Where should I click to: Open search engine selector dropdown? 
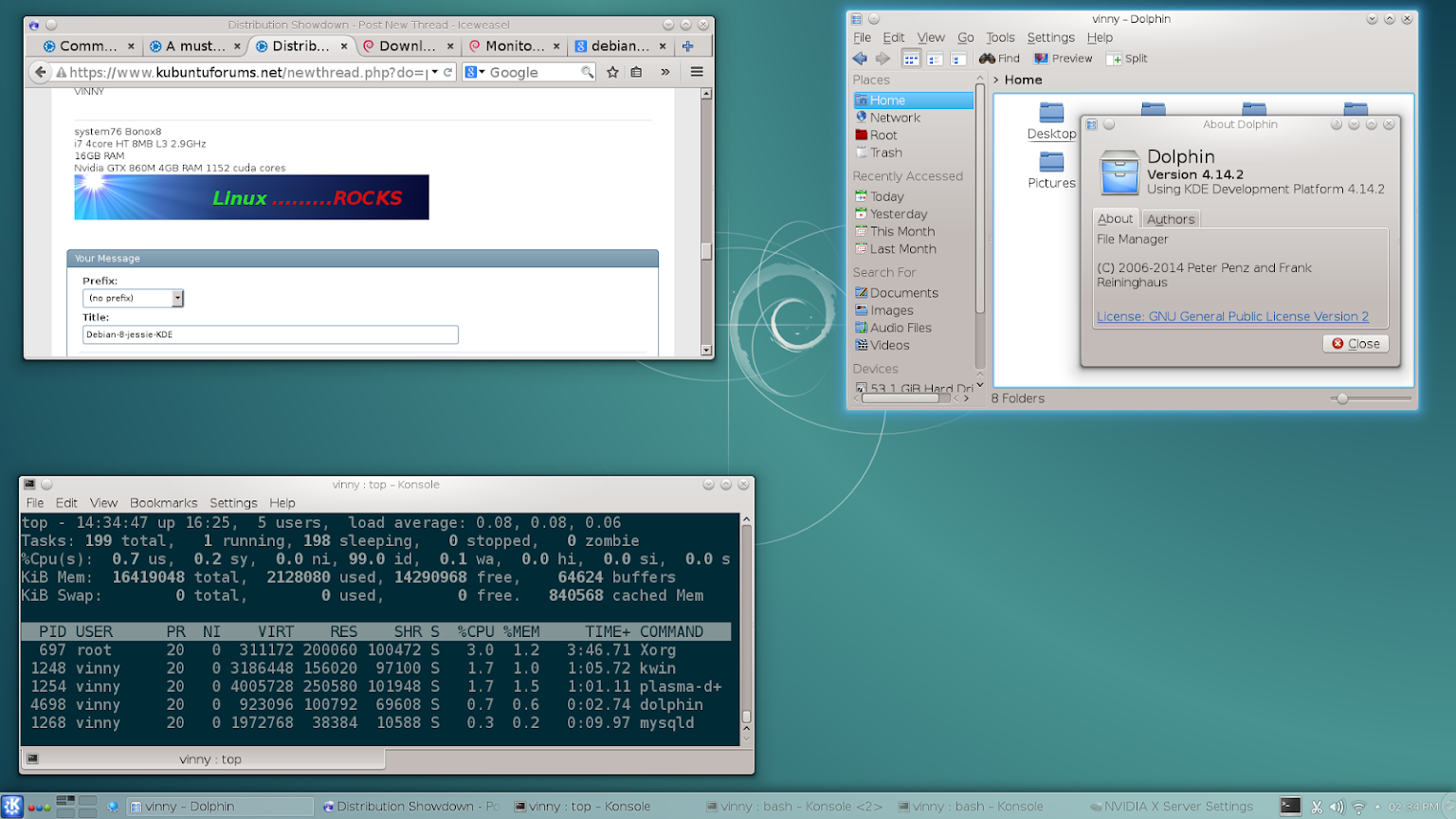pos(474,72)
